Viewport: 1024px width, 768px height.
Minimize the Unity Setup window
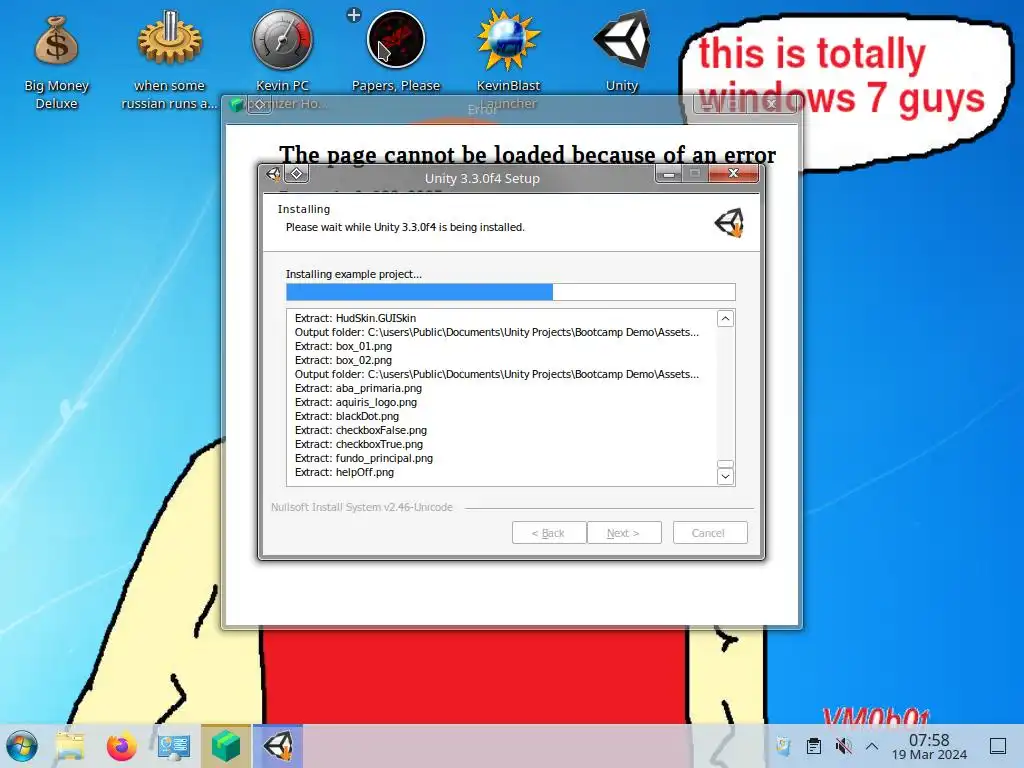pos(669,174)
